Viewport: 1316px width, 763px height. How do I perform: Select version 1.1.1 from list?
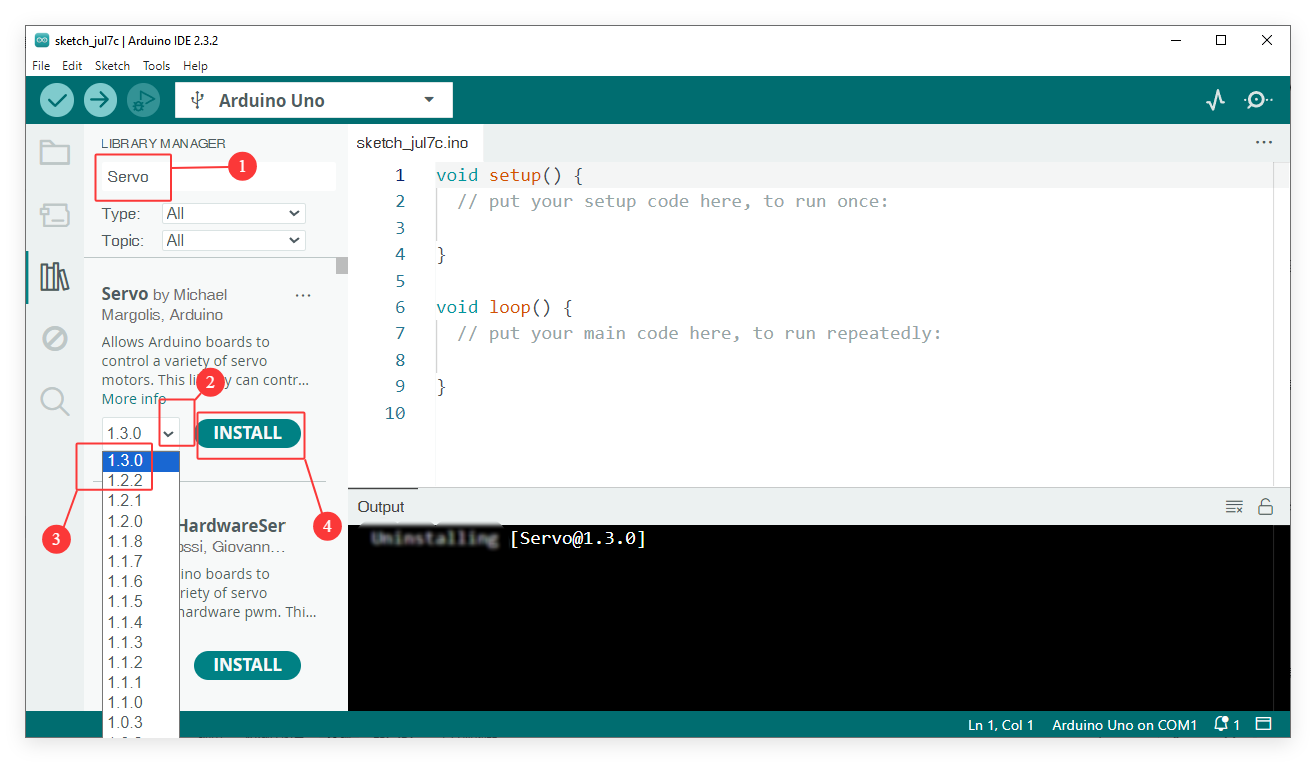(141, 682)
